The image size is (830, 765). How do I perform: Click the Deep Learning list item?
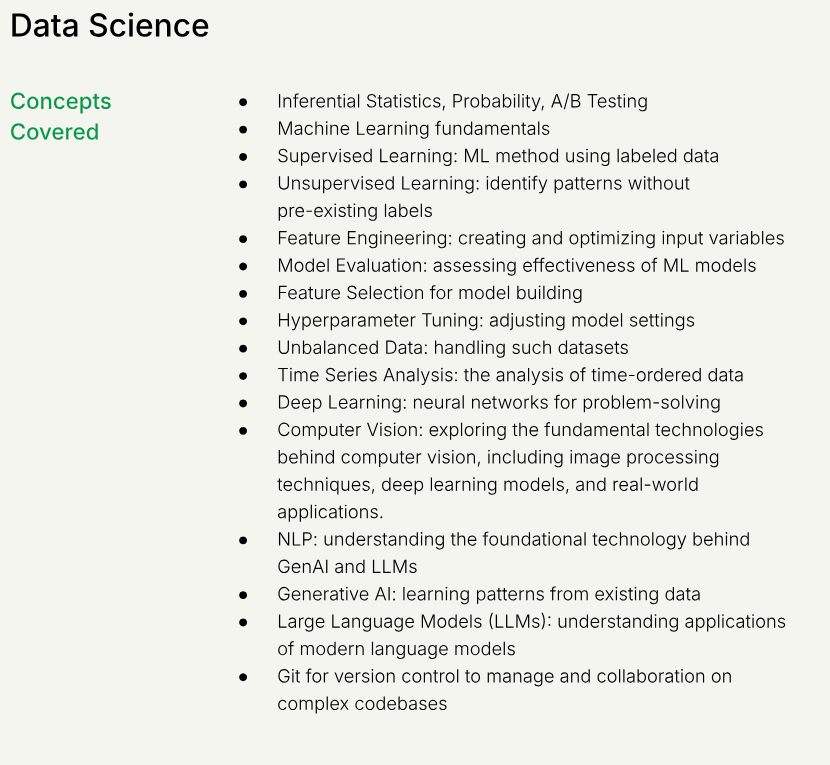pos(498,402)
